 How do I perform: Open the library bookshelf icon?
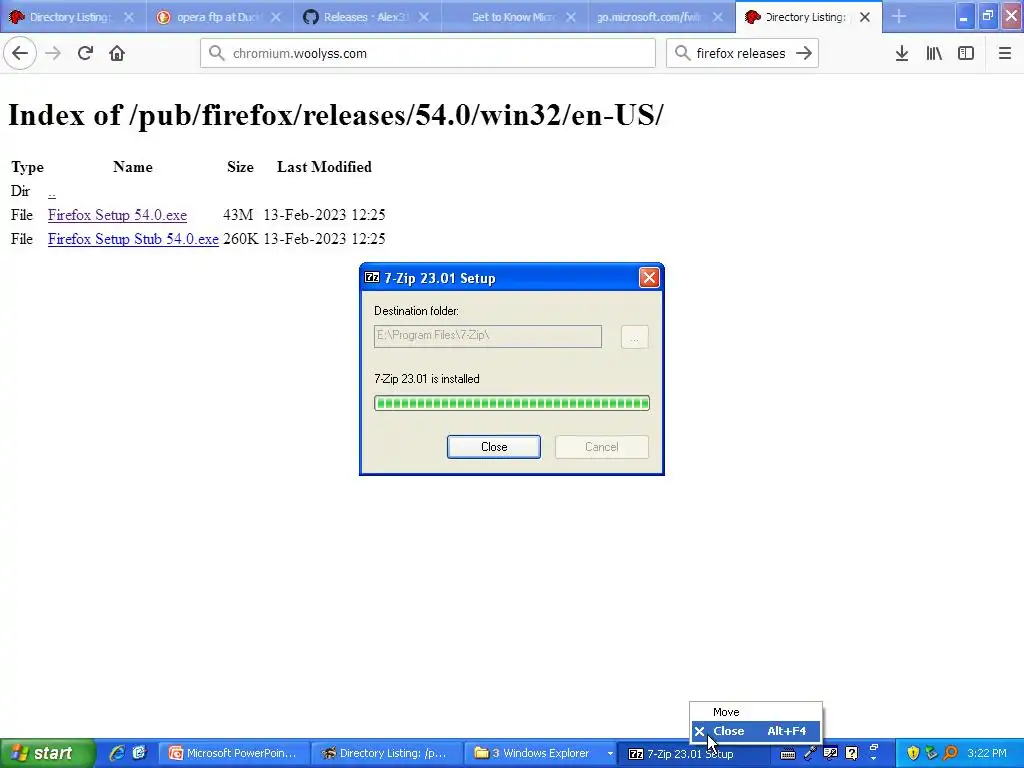(934, 53)
